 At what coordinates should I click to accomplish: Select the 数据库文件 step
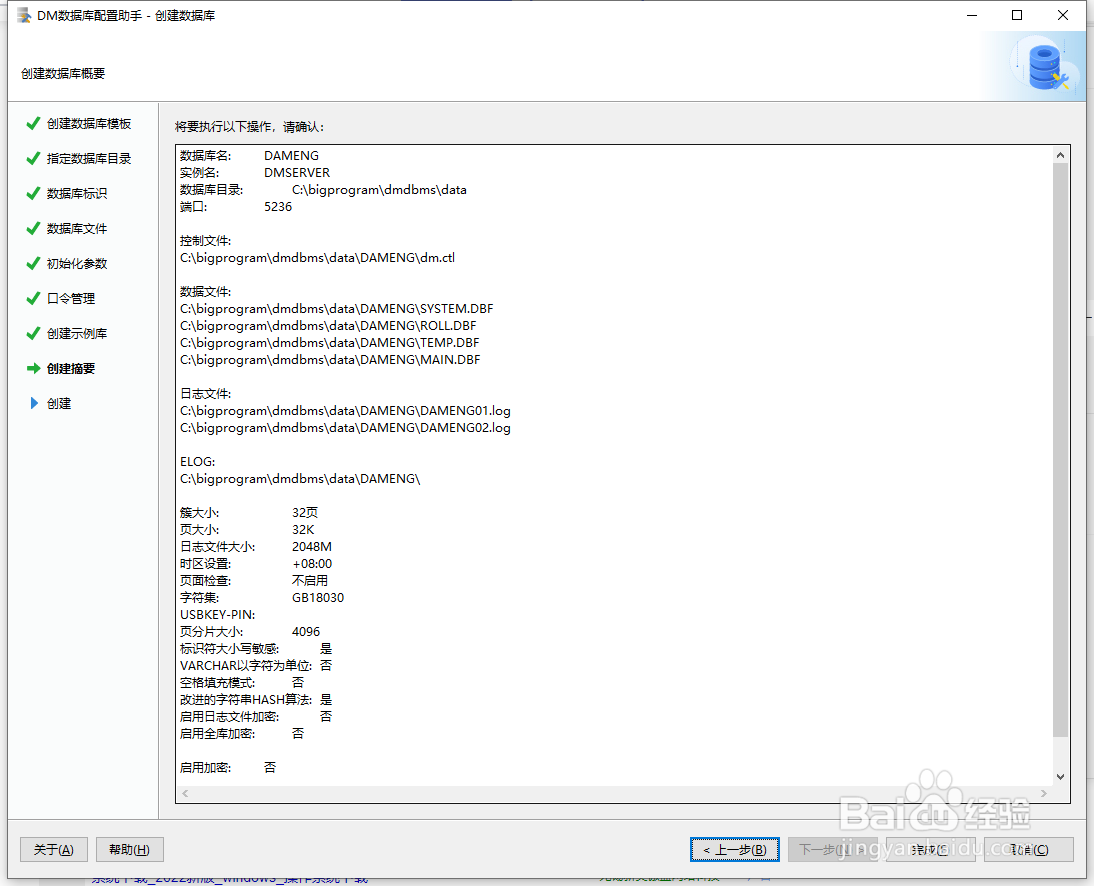coord(77,228)
